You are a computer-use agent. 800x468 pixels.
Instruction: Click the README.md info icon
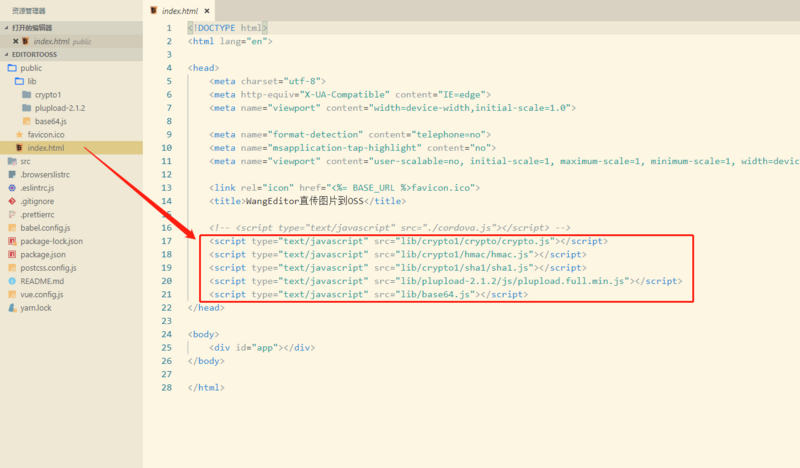pyautogui.click(x=12, y=281)
